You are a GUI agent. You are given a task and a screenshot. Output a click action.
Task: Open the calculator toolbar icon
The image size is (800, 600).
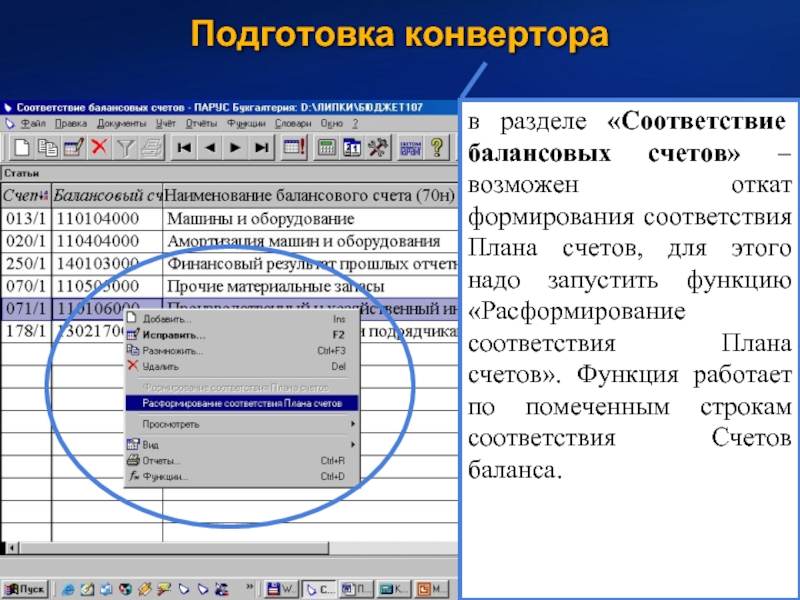tap(326, 148)
